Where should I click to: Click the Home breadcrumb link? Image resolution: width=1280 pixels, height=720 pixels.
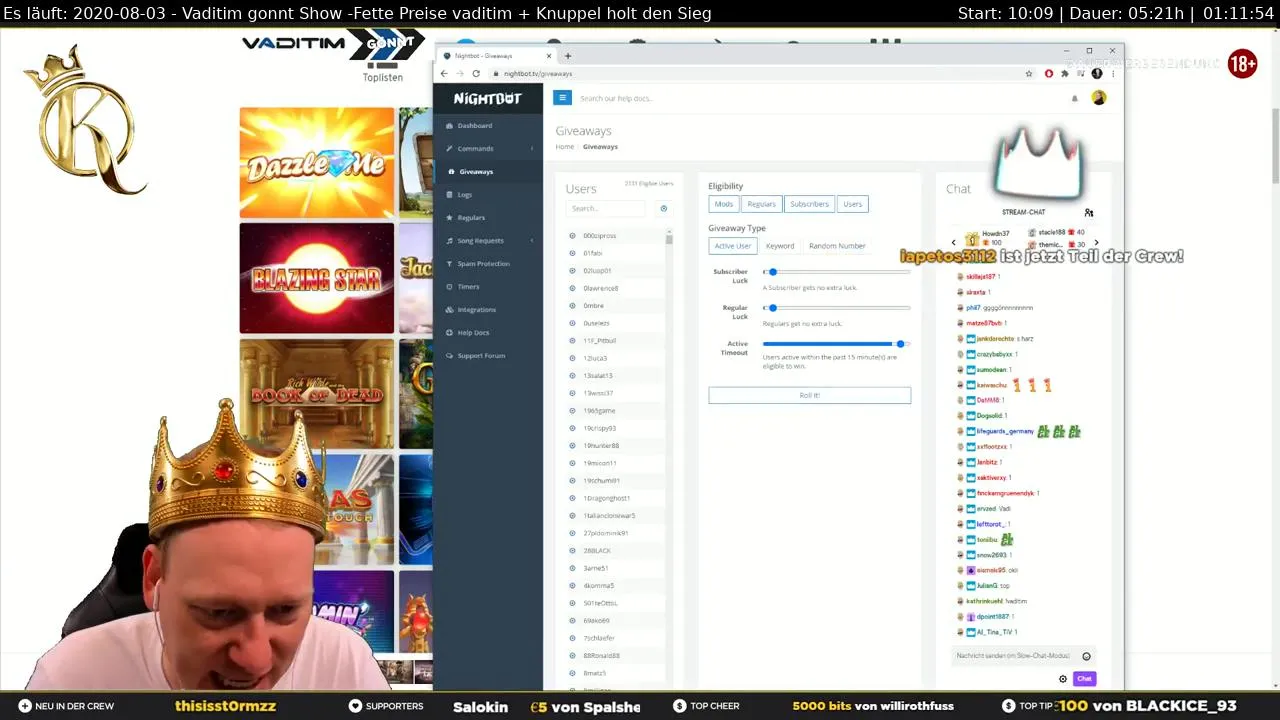[x=565, y=147]
